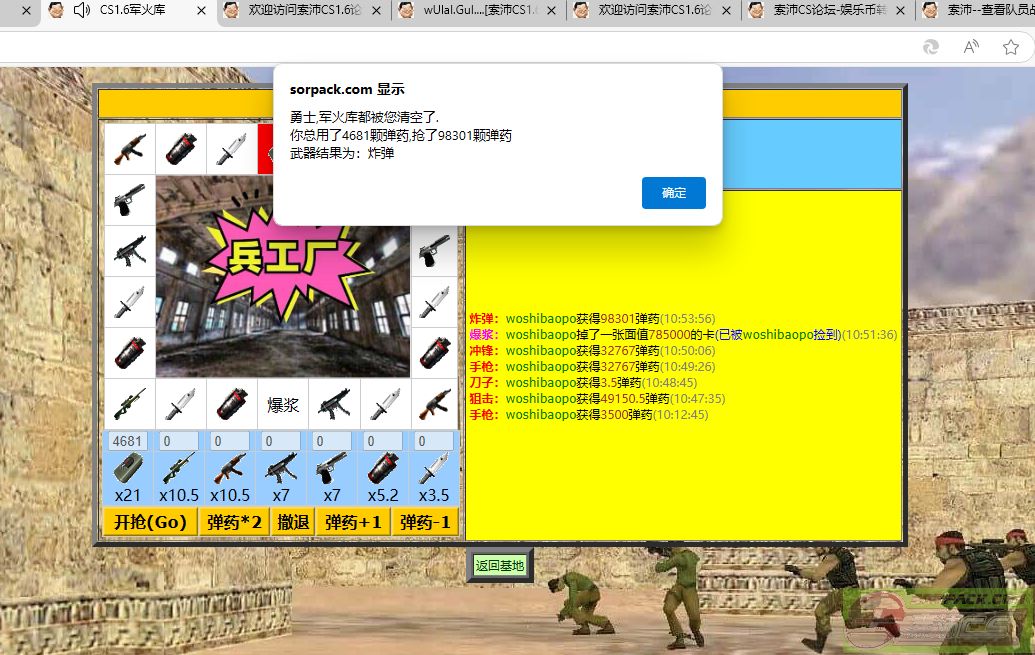The image size is (1035, 655).
Task: Focus ammo field above x10.5 AK-47
Action: point(230,441)
